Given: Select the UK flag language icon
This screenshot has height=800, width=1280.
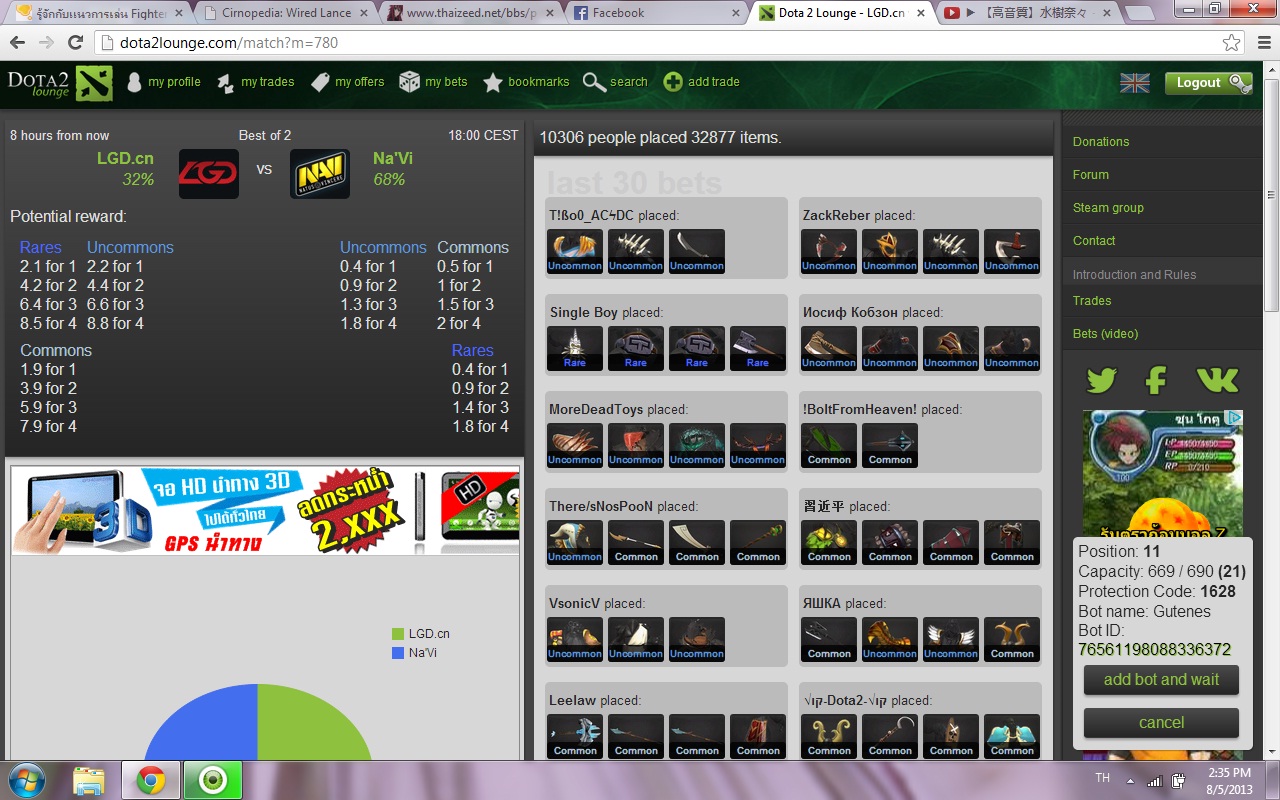Looking at the screenshot, I should [x=1134, y=83].
